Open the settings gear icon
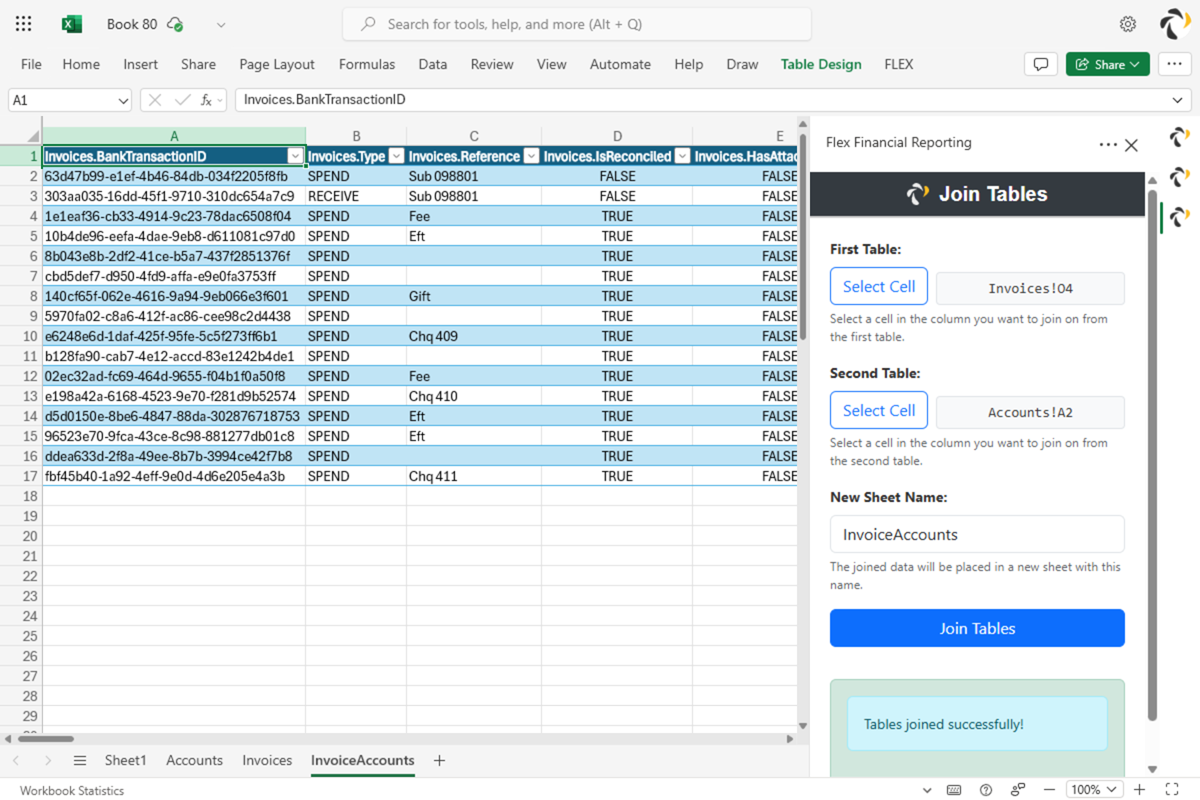Screen dimensions: 1200x800 point(1128,24)
